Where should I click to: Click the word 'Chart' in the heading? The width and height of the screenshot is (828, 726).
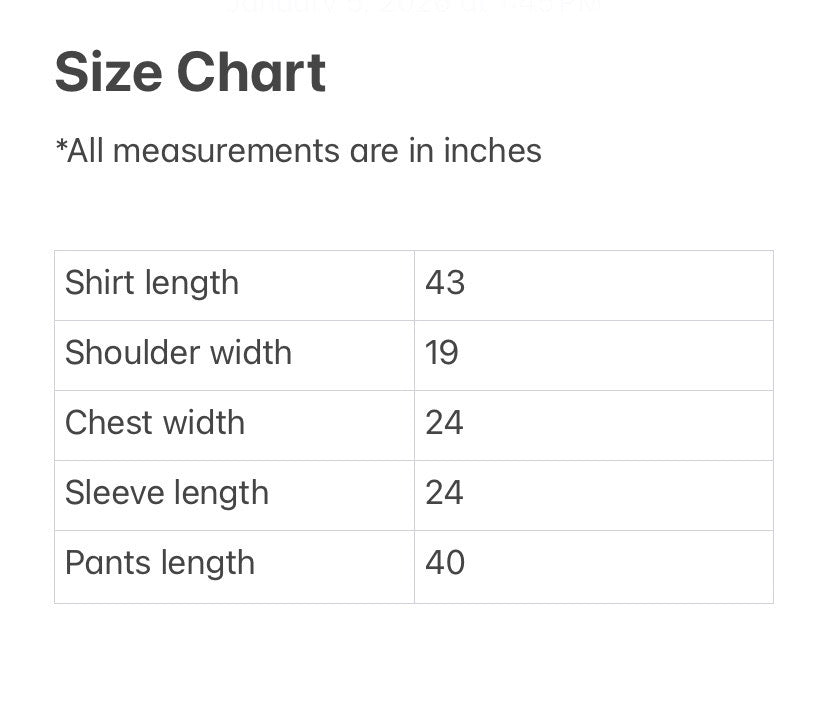251,73
